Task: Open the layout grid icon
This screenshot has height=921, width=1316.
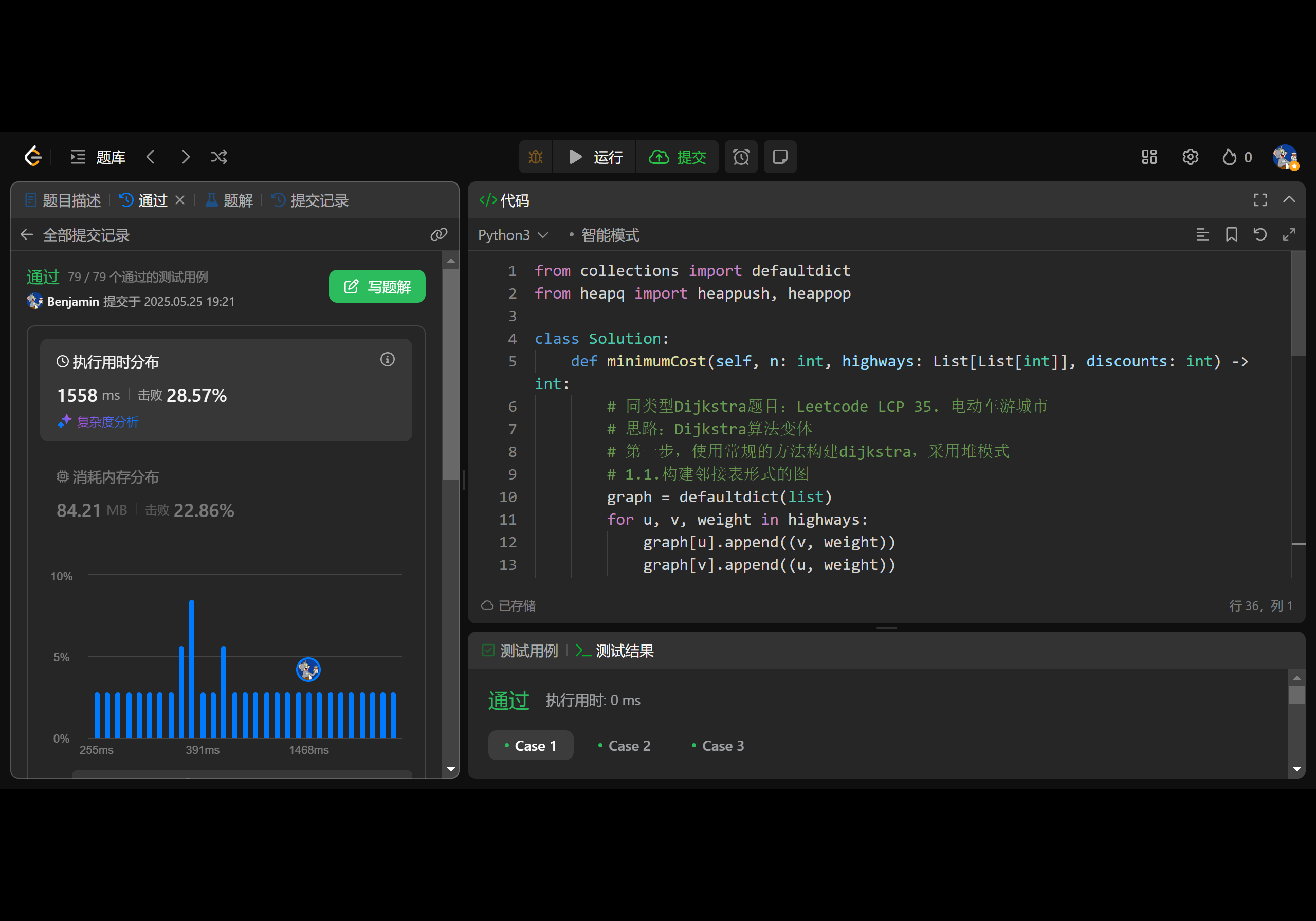Action: click(x=1148, y=156)
